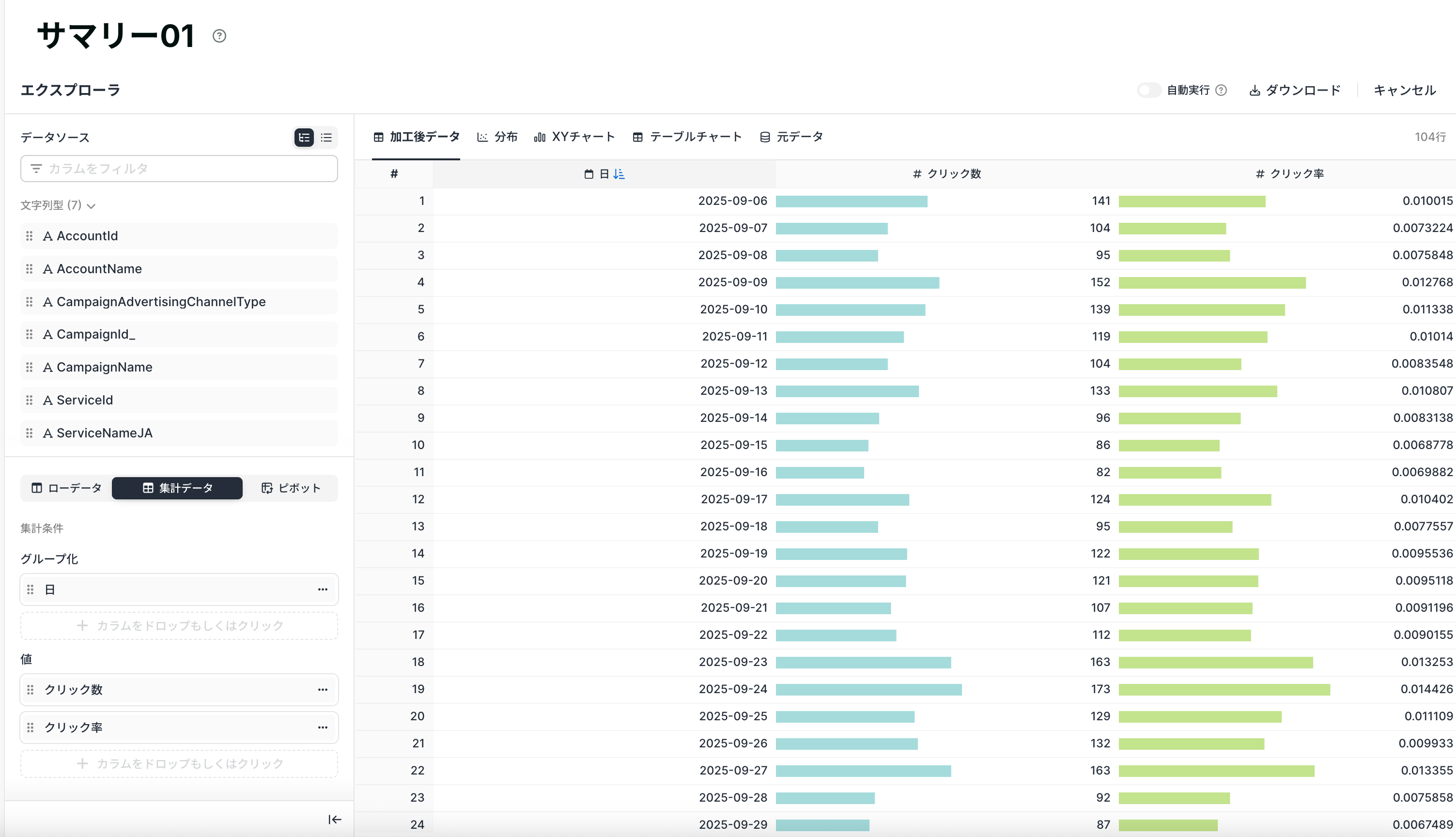Screen dimensions: 1456x837
Task: Open options menu for 日 grouping
Action: pyautogui.click(x=323, y=589)
